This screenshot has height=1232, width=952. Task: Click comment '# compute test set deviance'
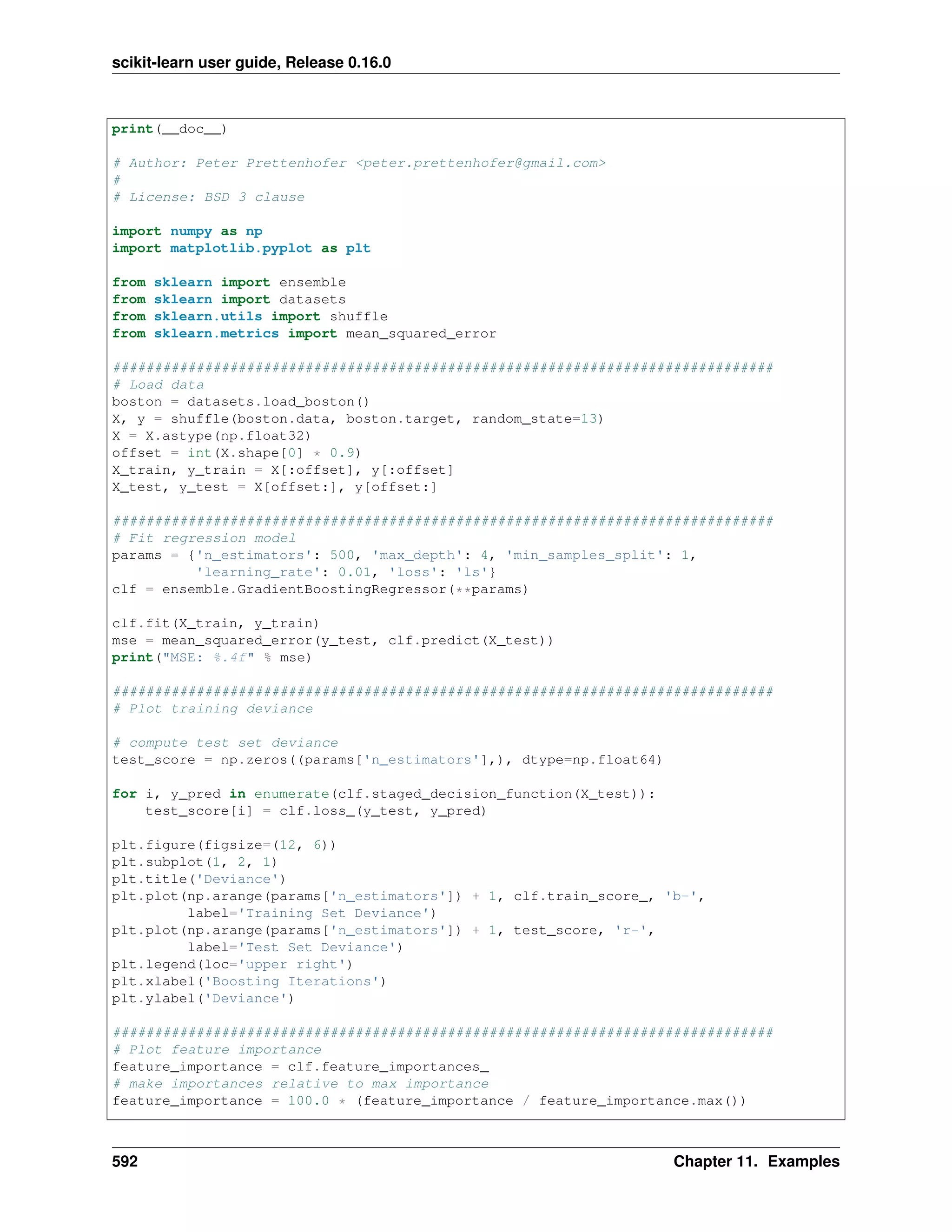tap(225, 742)
